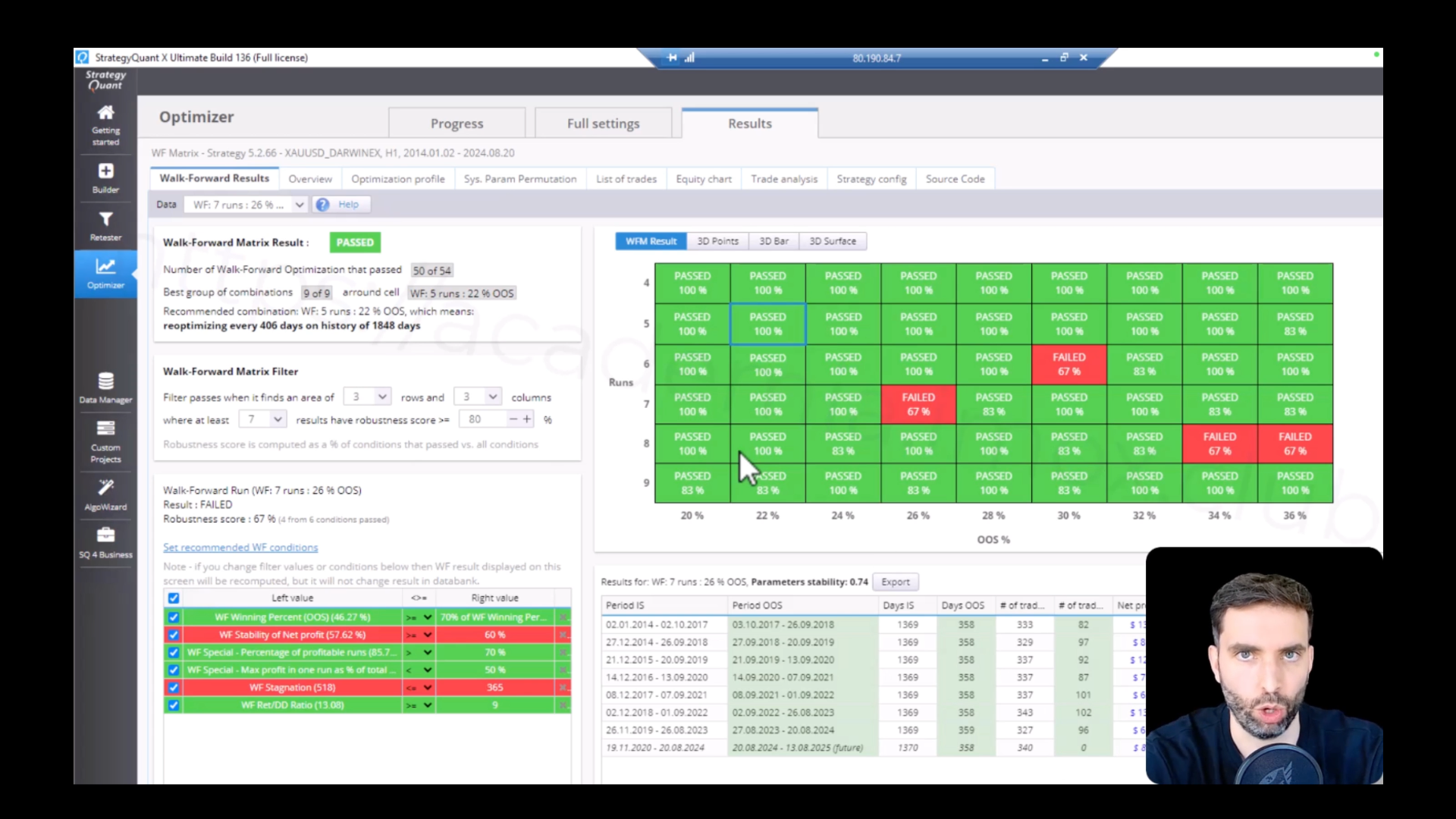Open the Retester funnel icon
The width and height of the screenshot is (1456, 819).
pyautogui.click(x=105, y=219)
